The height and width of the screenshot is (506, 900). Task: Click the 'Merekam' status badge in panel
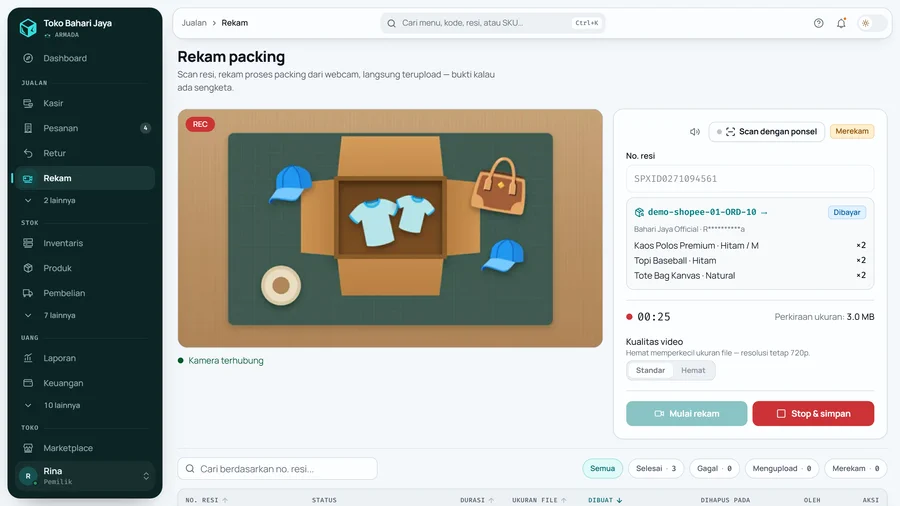click(x=852, y=131)
